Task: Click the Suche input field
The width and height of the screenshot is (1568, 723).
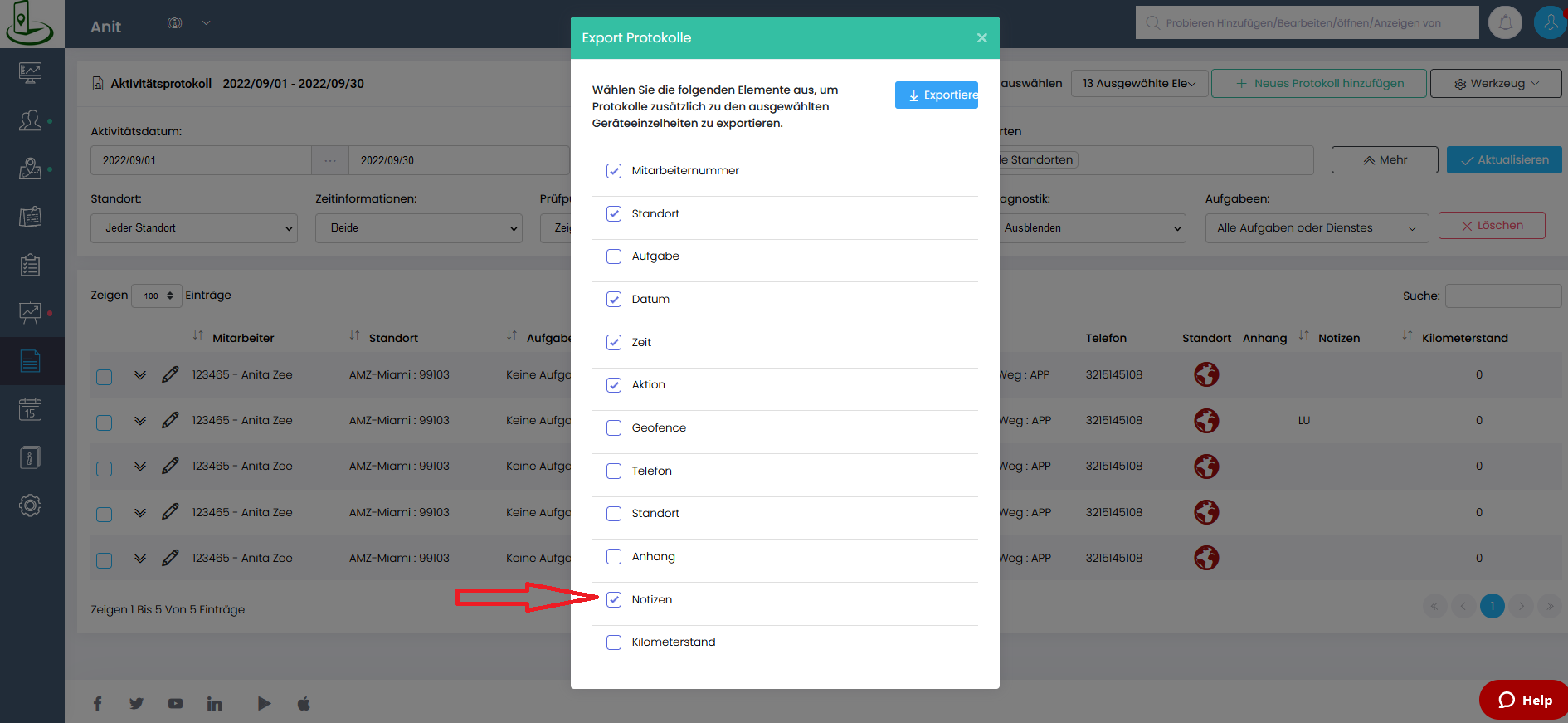Action: pyautogui.click(x=1502, y=296)
